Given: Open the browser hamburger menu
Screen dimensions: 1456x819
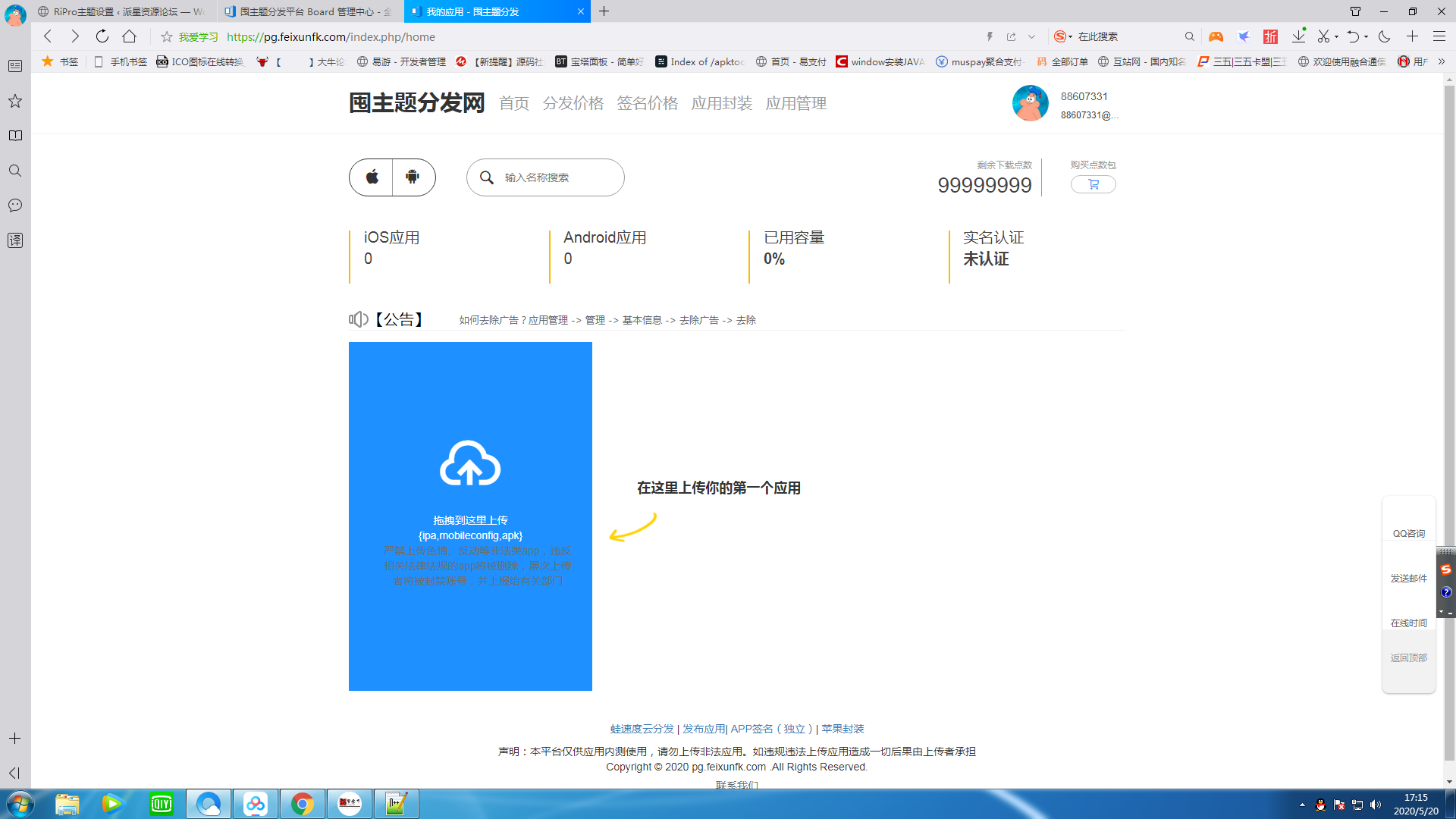Looking at the screenshot, I should (1439, 36).
